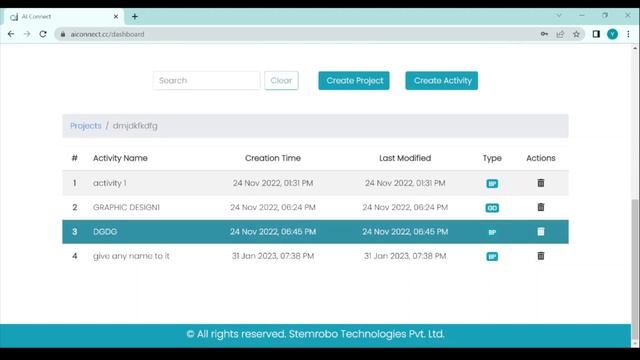Go back using browser back arrow
Viewport: 640px width, 360px height.
click(11, 34)
